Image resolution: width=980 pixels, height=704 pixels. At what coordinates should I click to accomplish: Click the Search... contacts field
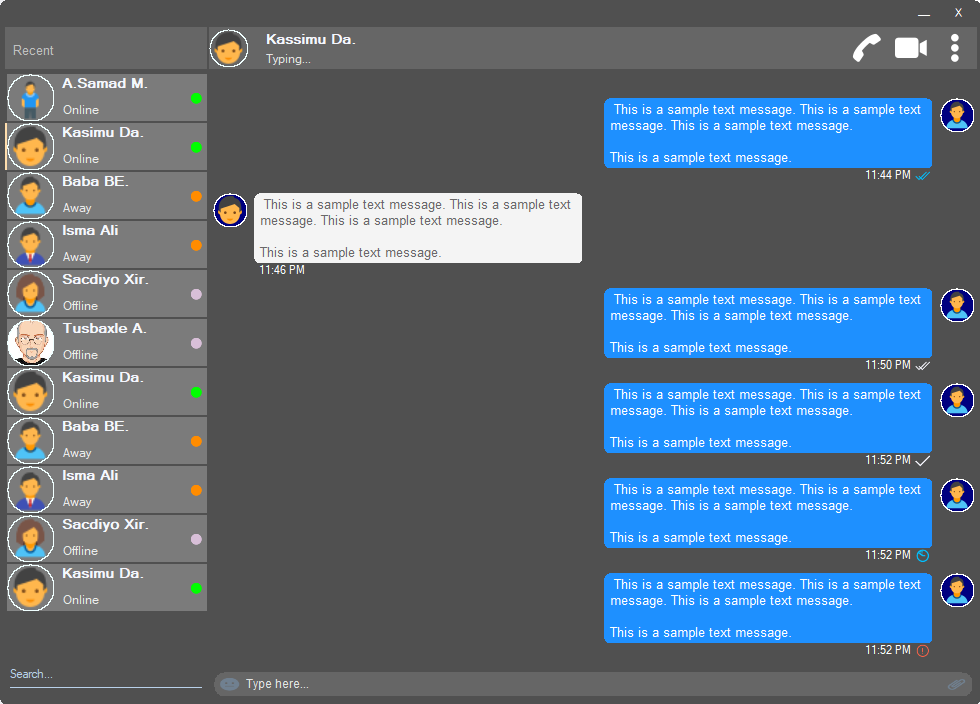[106, 675]
